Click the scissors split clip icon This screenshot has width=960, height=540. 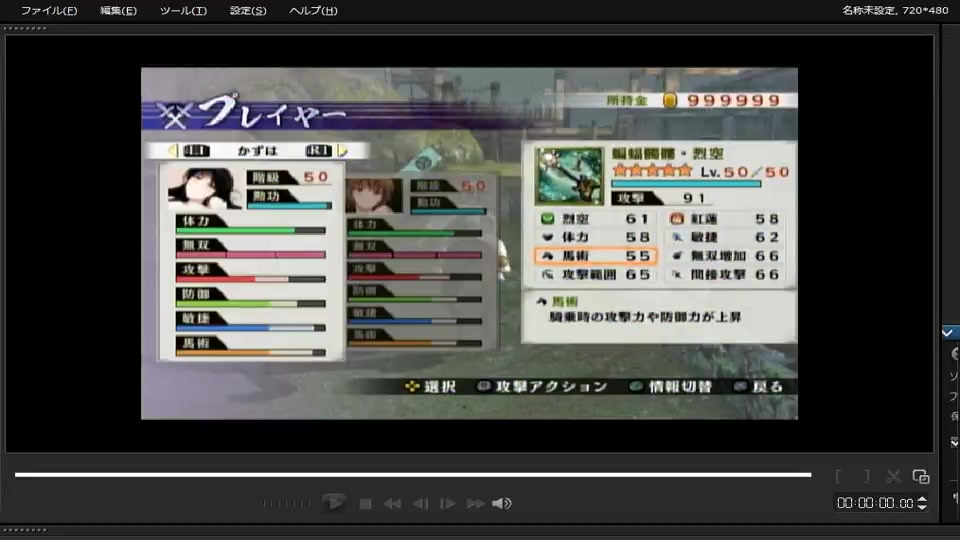(x=893, y=476)
